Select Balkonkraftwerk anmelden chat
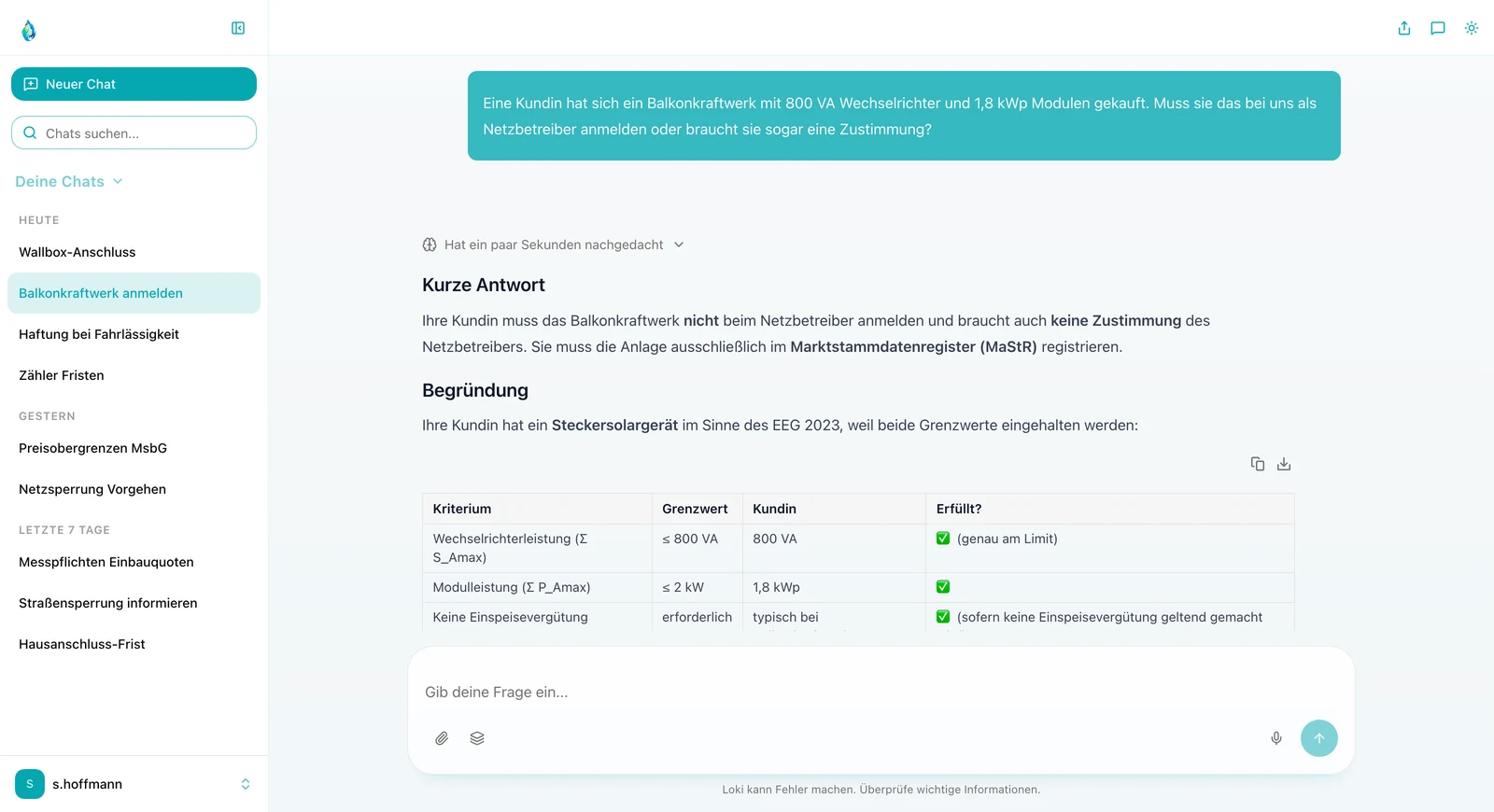Image resolution: width=1494 pixels, height=812 pixels. click(x=134, y=293)
